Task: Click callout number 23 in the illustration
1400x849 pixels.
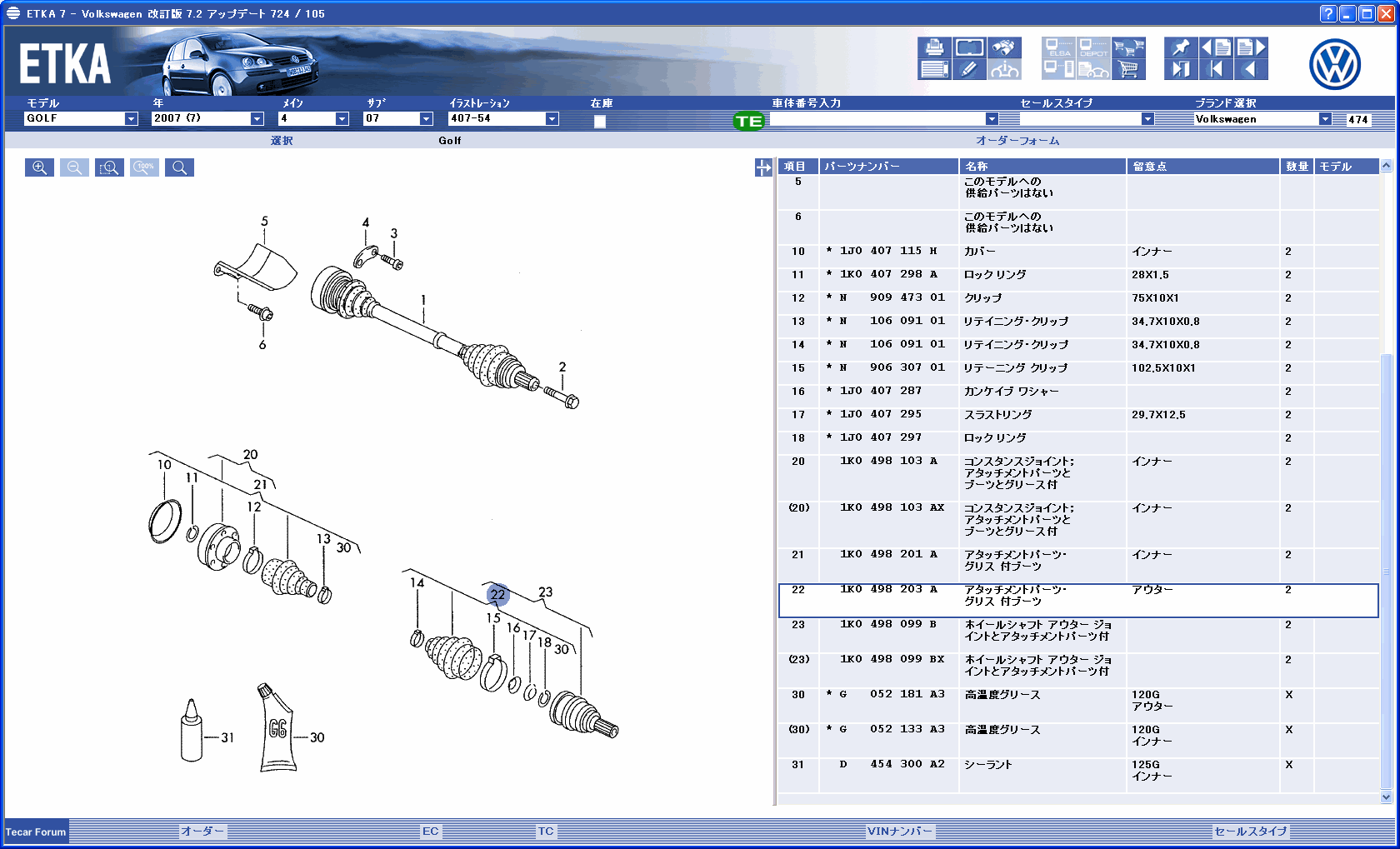Action: [546, 592]
